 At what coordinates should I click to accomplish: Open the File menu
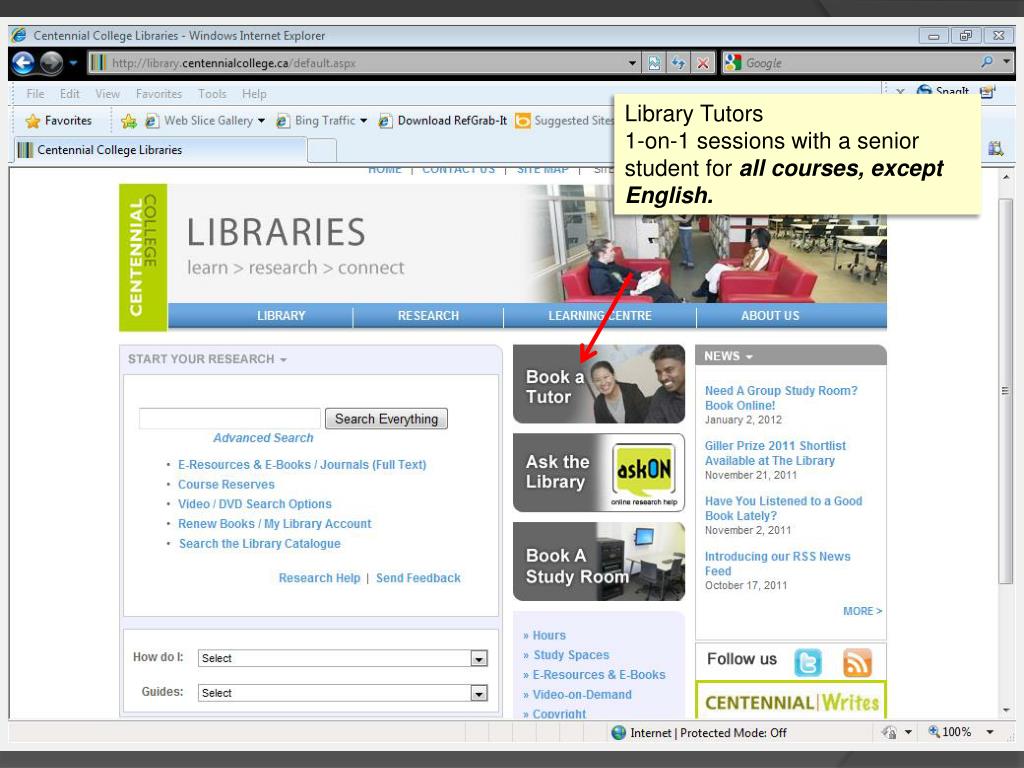35,94
